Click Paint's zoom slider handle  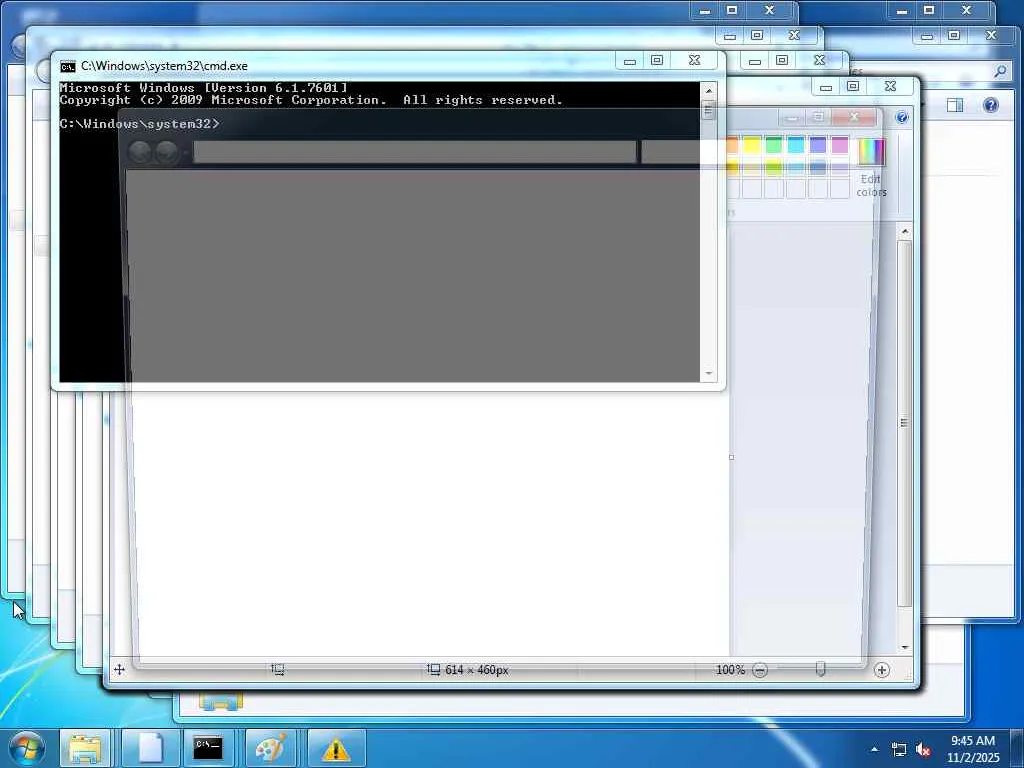pos(821,669)
